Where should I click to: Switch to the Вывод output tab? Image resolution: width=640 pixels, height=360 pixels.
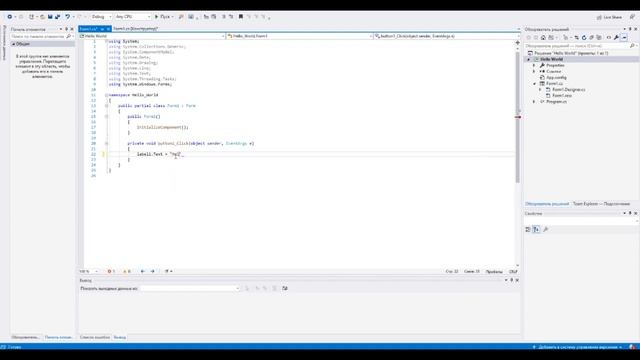[x=120, y=338]
